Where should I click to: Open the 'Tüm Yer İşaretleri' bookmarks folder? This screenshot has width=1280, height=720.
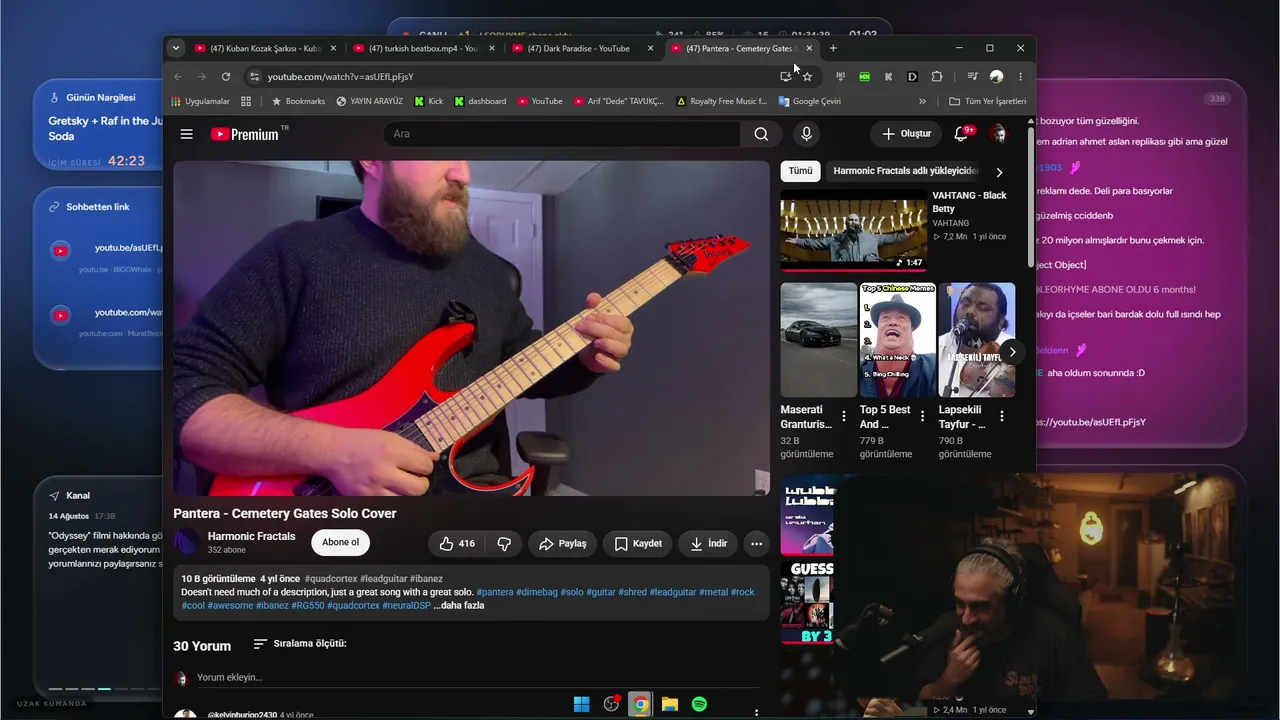[988, 101]
